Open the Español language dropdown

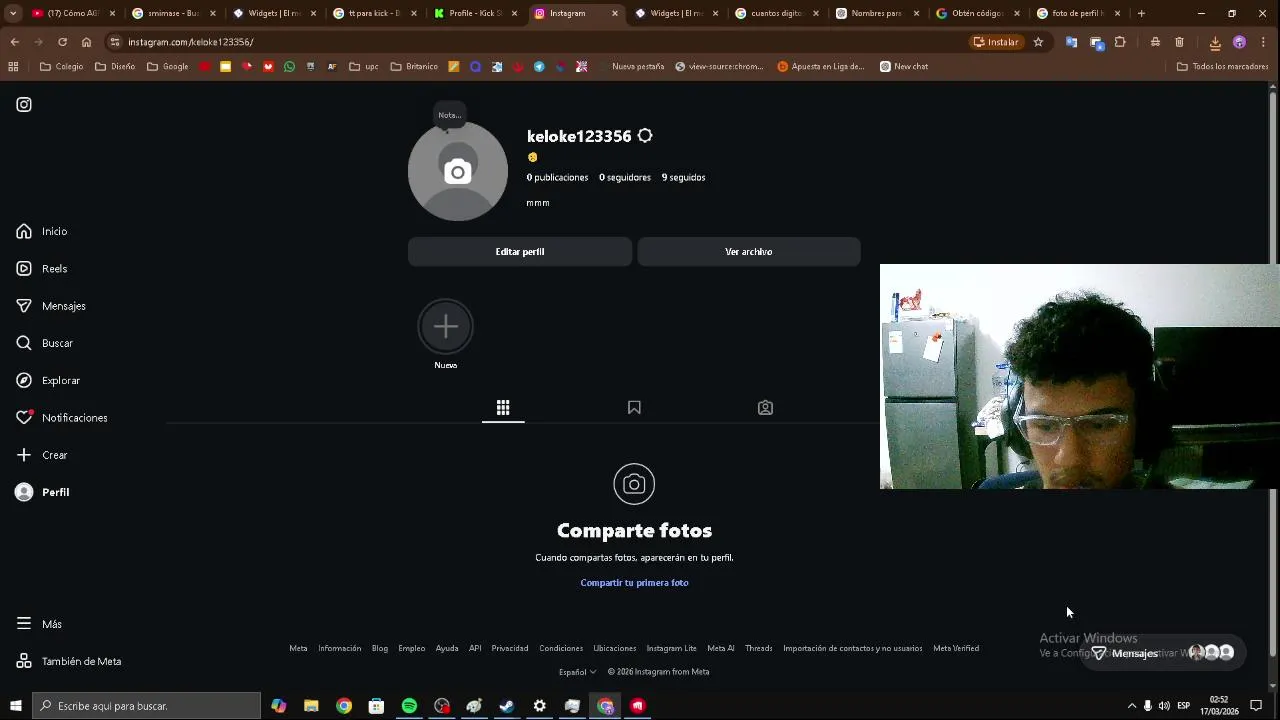[578, 672]
